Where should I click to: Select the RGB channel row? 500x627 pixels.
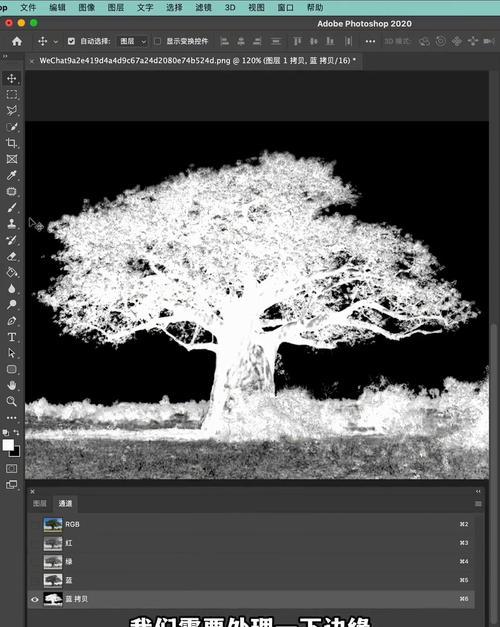252,524
